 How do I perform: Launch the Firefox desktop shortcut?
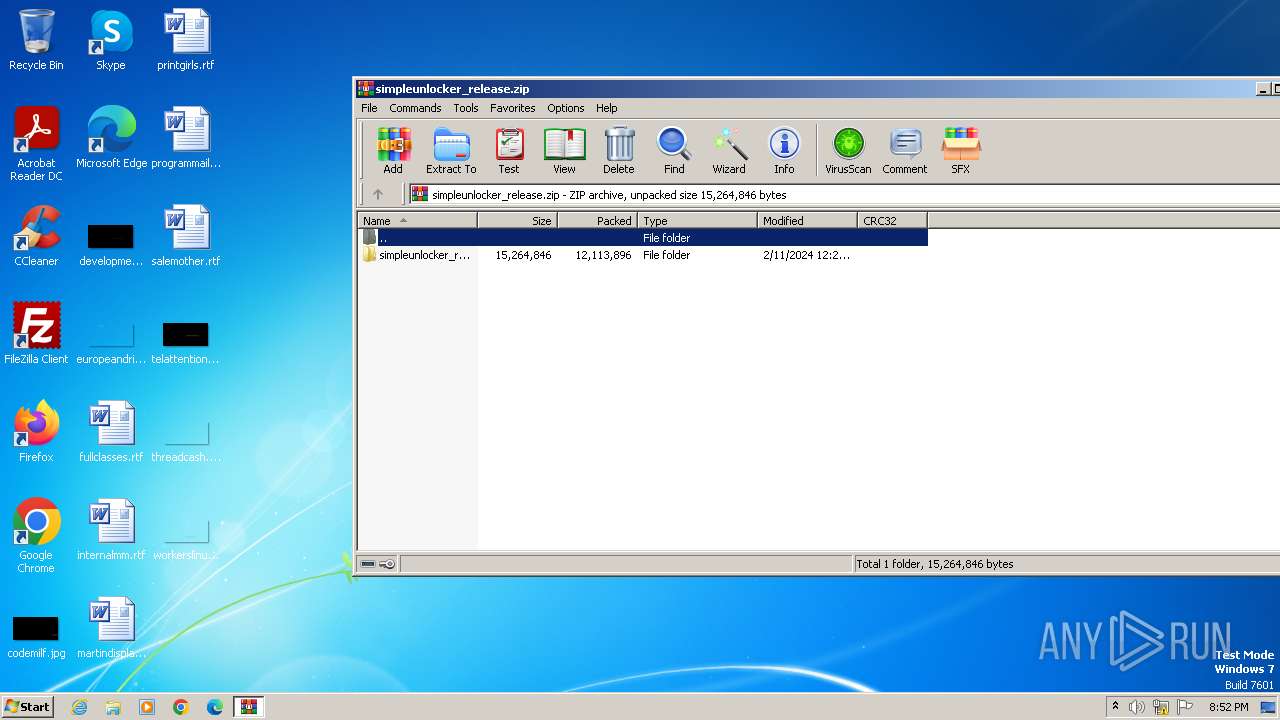click(x=36, y=432)
